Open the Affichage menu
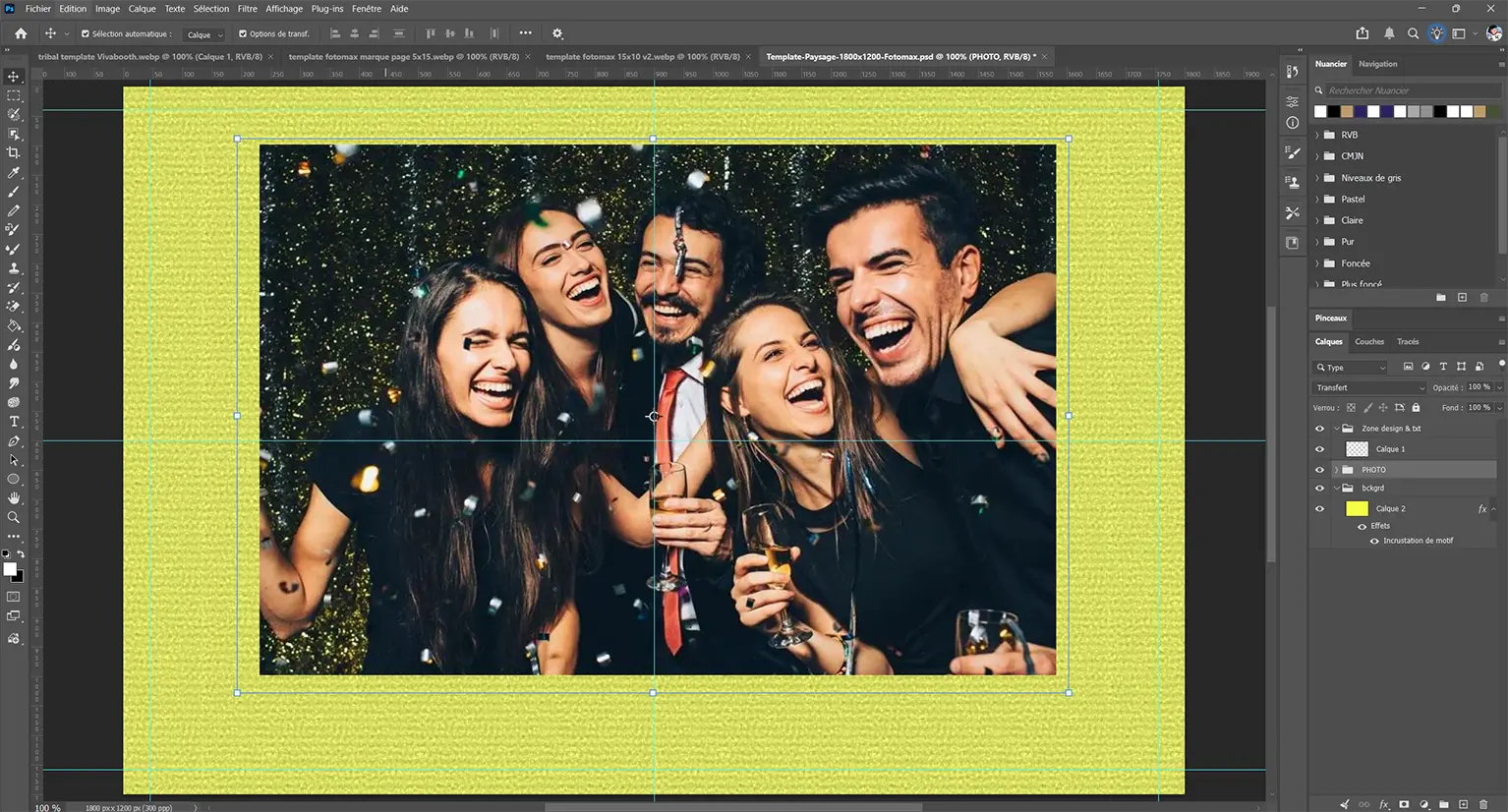This screenshot has width=1508, height=812. click(284, 9)
